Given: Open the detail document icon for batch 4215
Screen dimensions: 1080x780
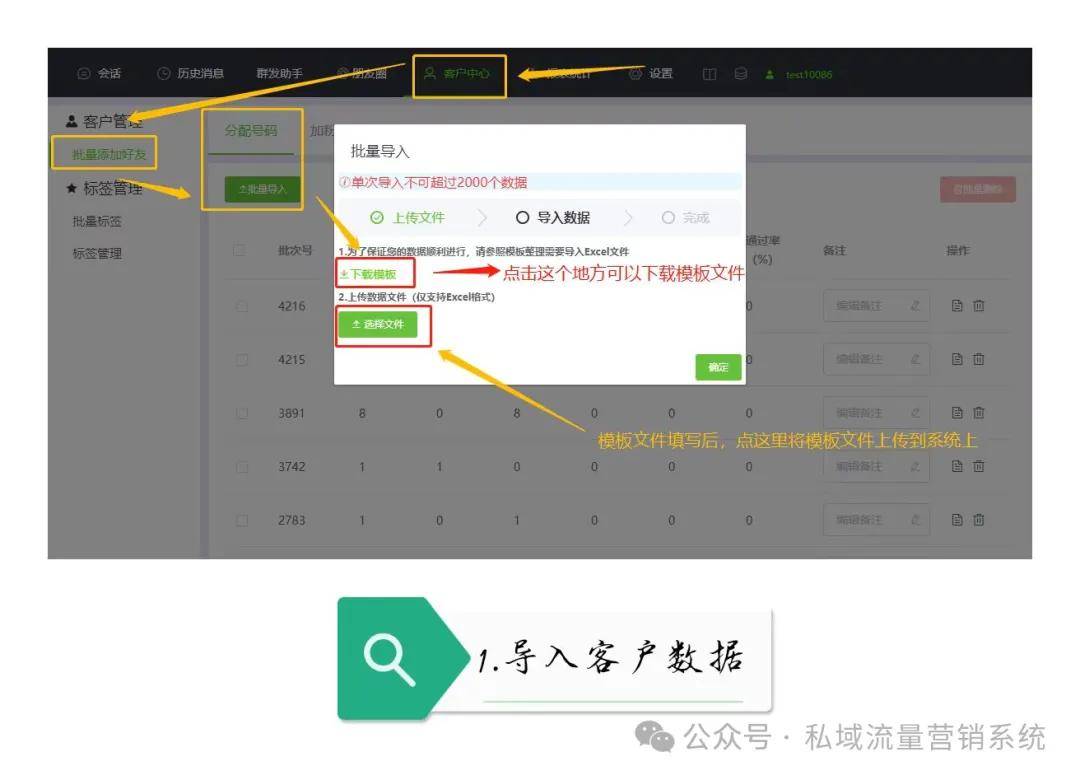Looking at the screenshot, I should 957,359.
